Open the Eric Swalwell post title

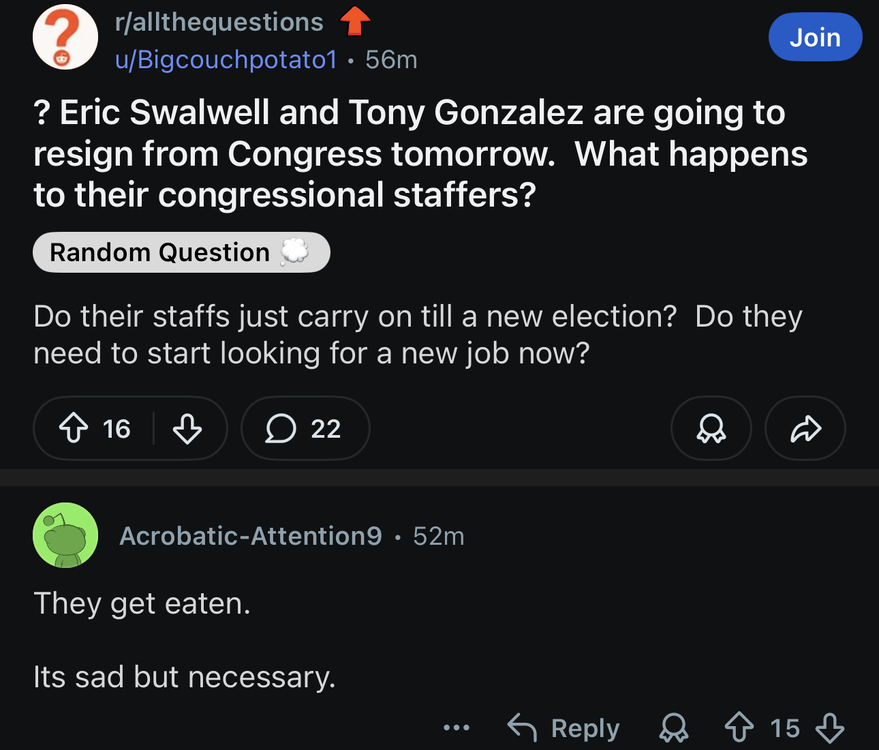pos(420,154)
